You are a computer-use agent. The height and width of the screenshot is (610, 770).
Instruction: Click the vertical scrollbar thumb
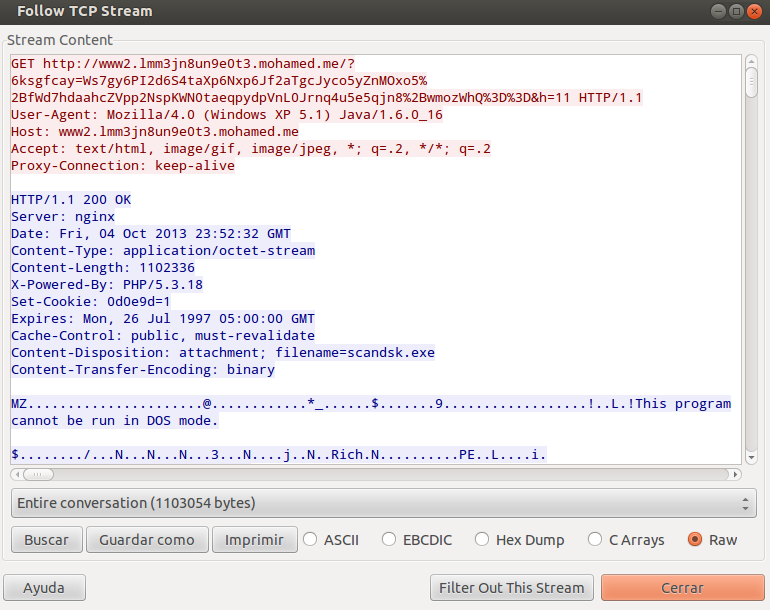[x=751, y=82]
